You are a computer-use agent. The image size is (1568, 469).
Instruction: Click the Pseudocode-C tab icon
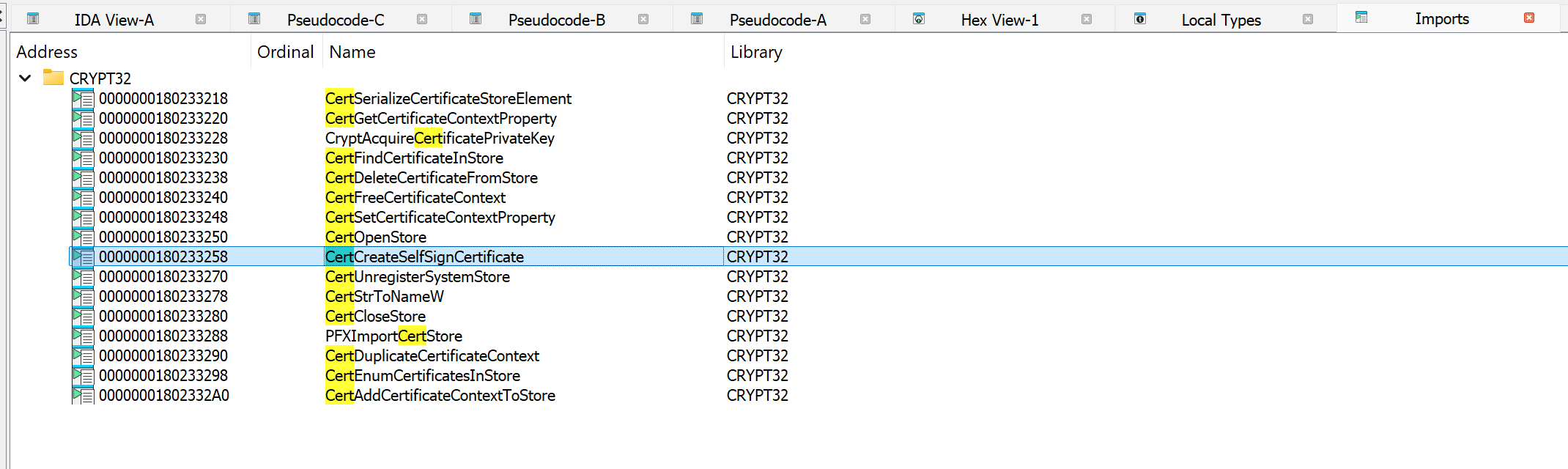point(254,19)
